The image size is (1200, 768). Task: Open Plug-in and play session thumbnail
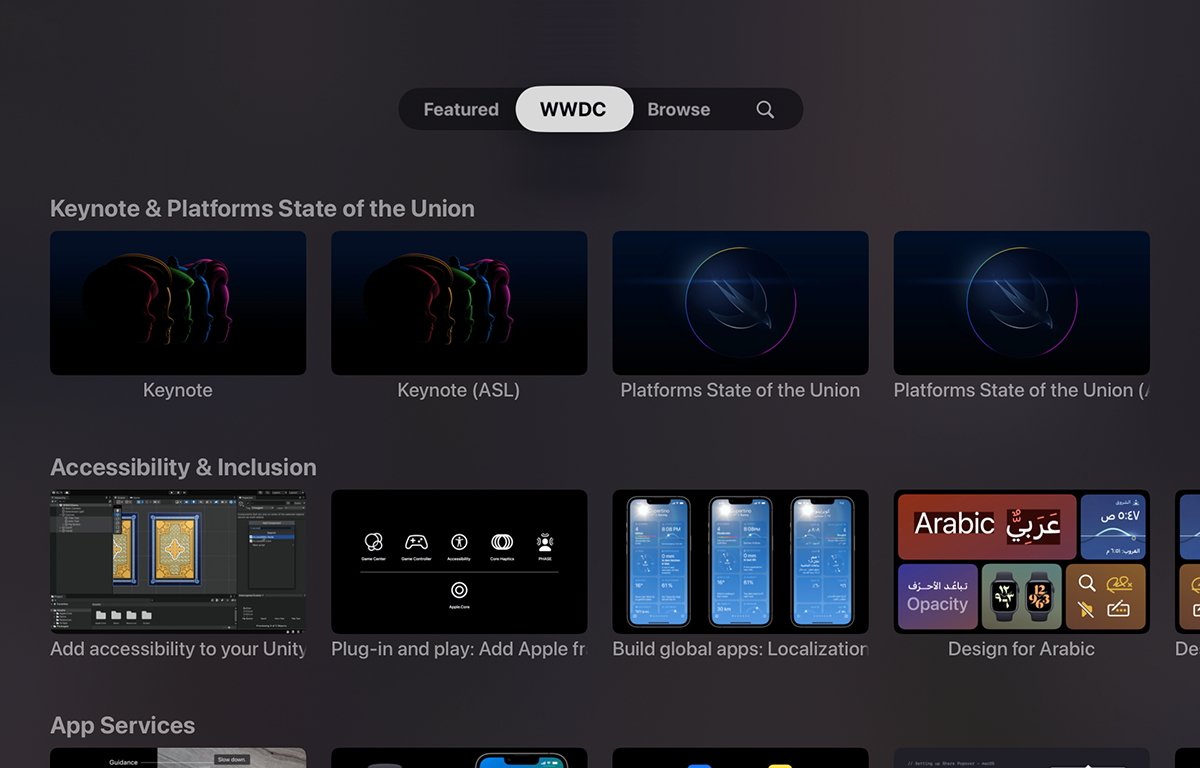(459, 561)
